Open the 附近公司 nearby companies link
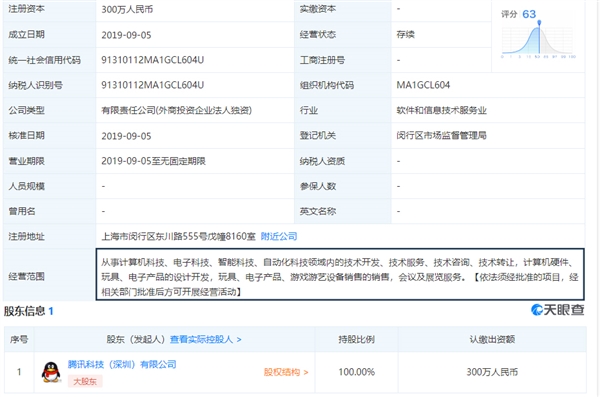The height and width of the screenshot is (397, 600). [x=279, y=236]
